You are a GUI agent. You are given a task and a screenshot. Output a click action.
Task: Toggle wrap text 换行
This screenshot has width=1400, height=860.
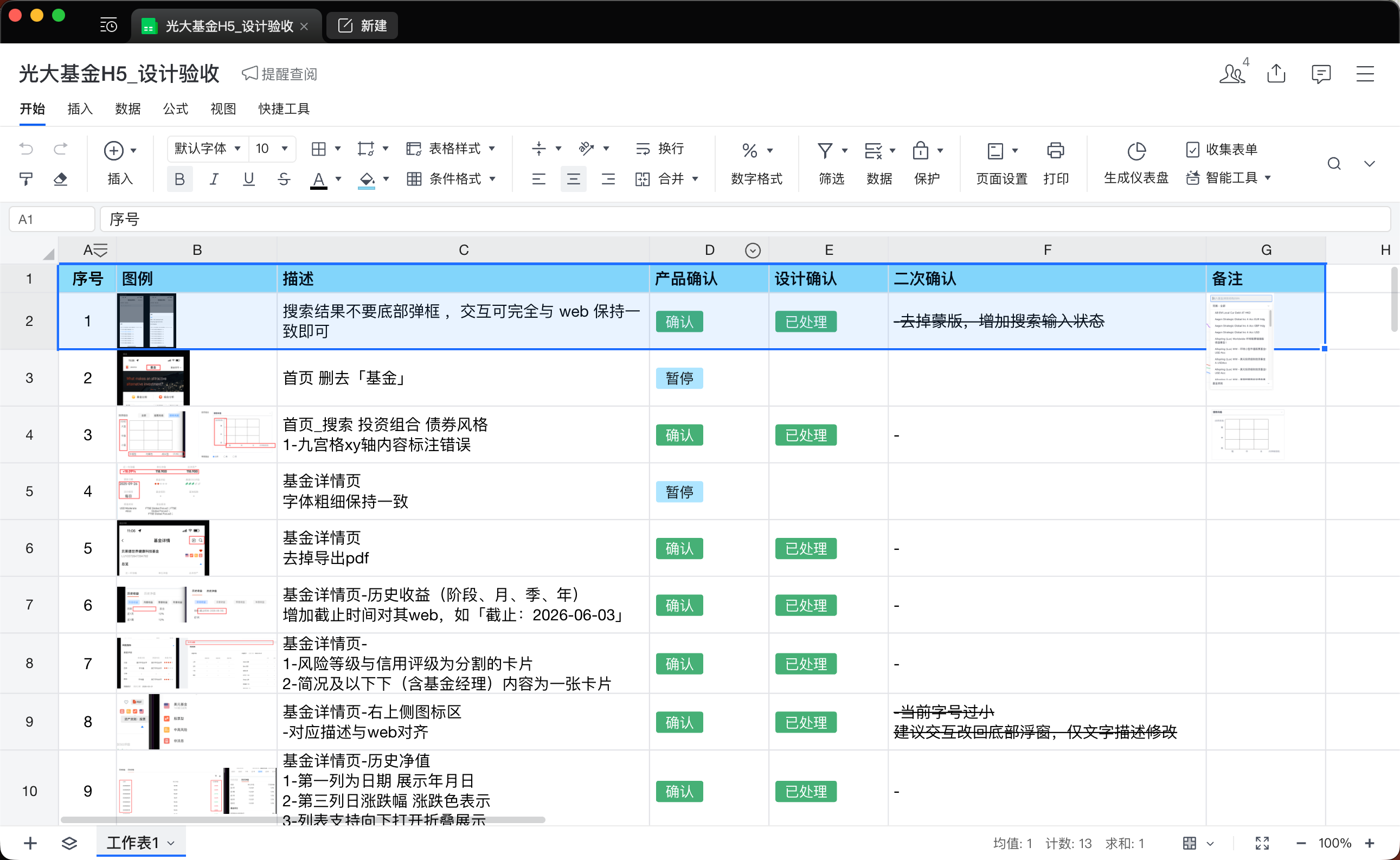tap(659, 149)
